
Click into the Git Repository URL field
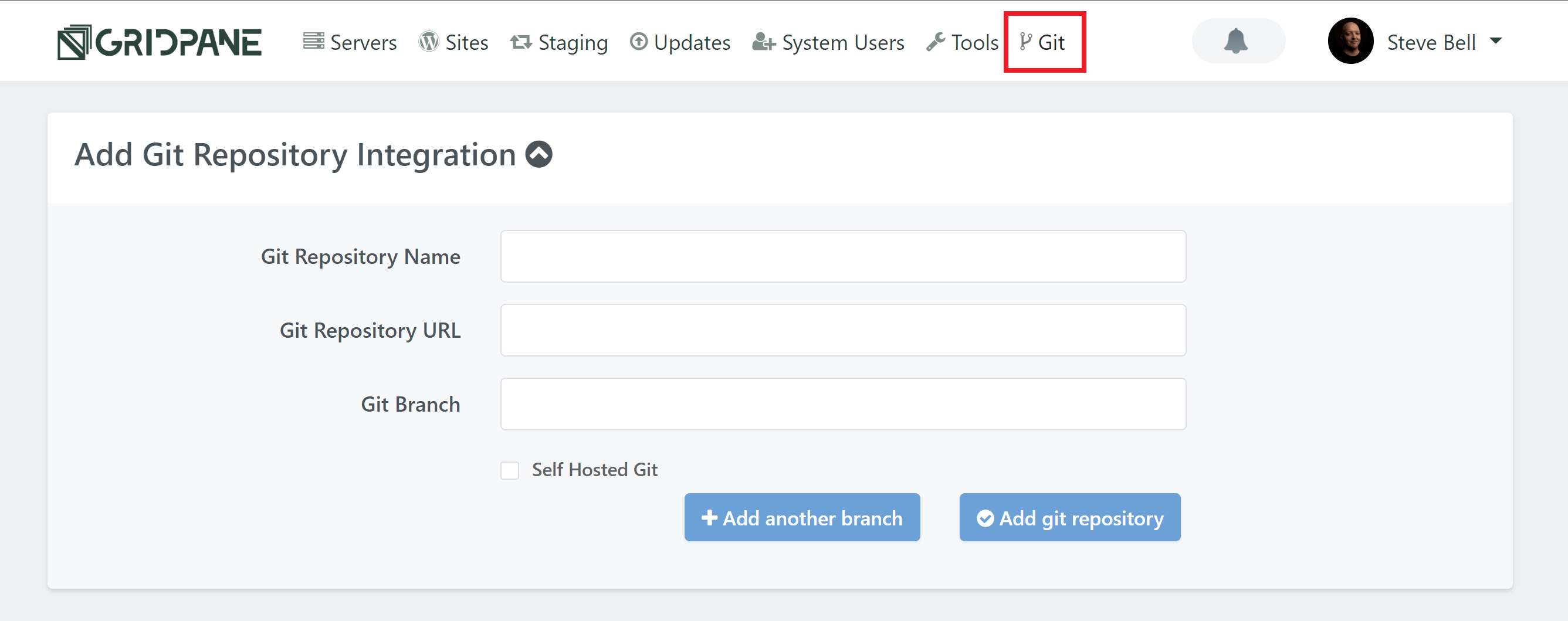click(842, 330)
